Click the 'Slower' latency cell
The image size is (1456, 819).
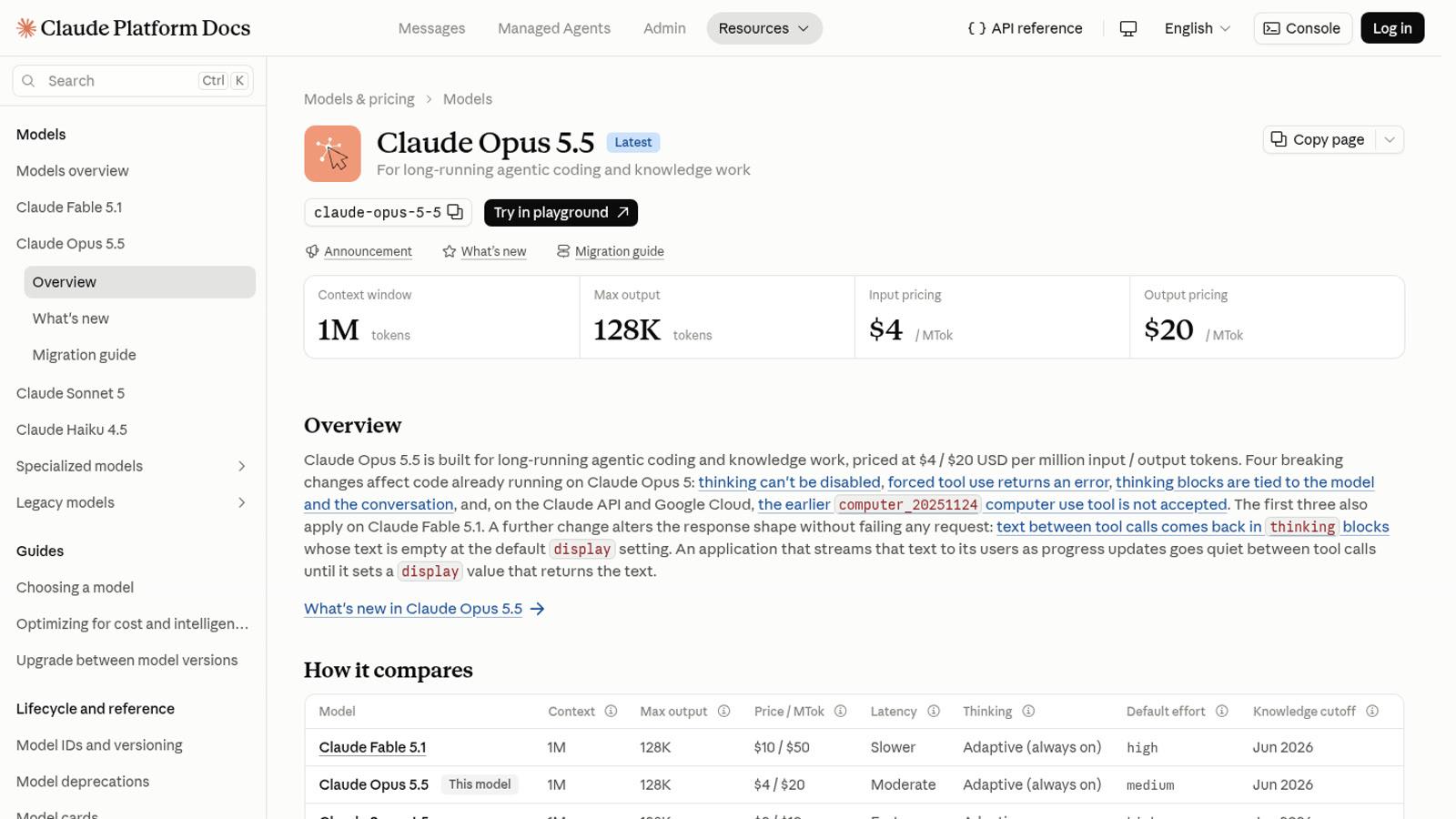(x=893, y=748)
